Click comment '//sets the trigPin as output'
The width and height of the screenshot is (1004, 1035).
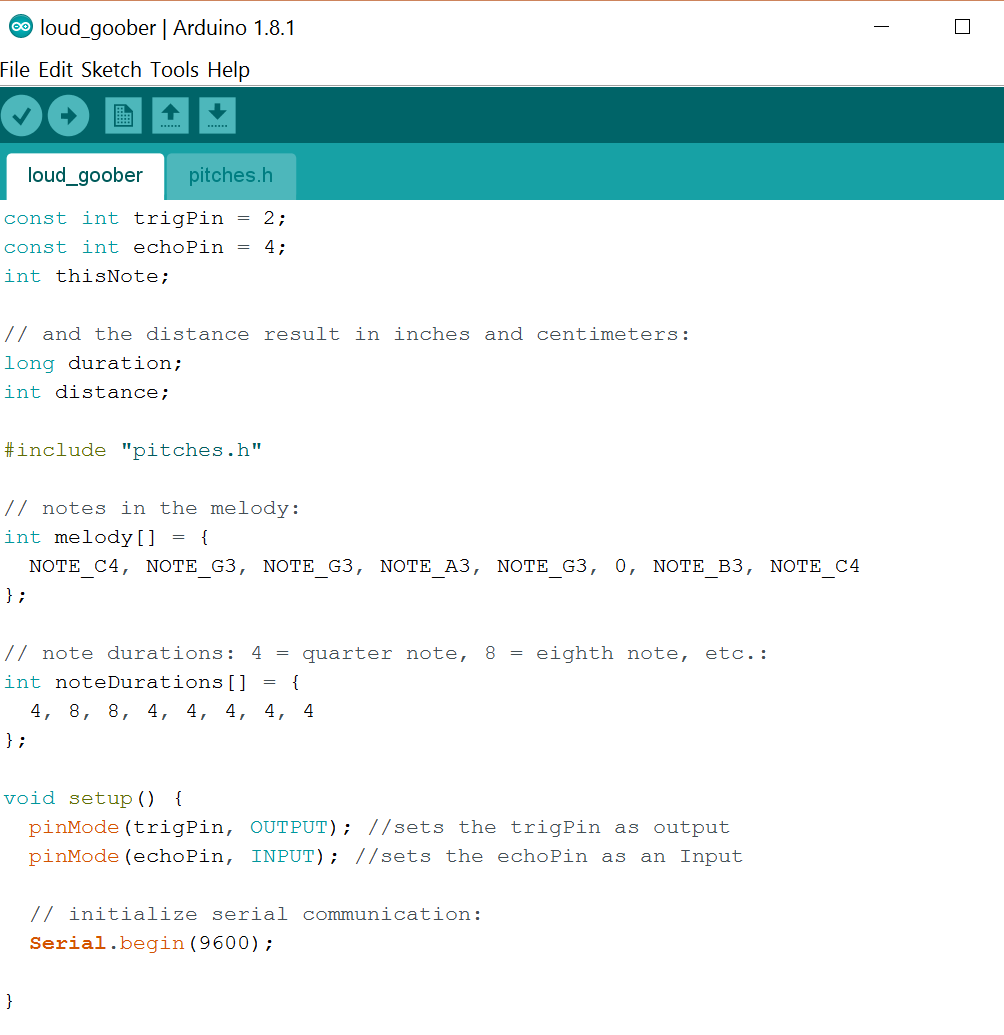point(549,828)
